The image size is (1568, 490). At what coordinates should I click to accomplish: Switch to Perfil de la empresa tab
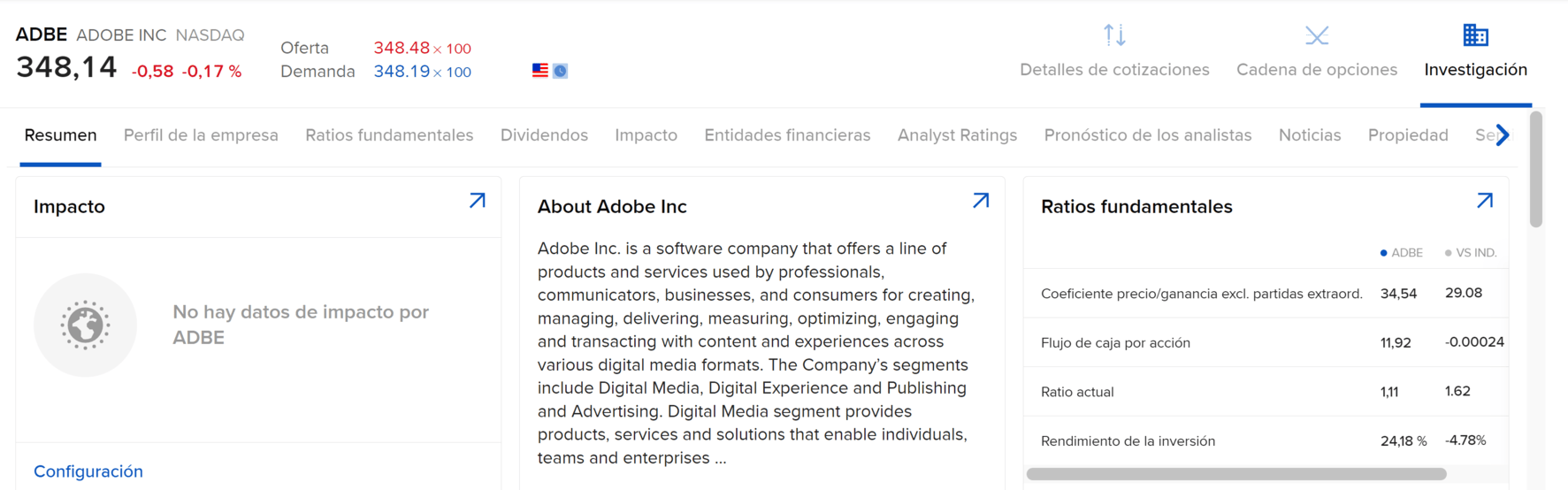[201, 135]
